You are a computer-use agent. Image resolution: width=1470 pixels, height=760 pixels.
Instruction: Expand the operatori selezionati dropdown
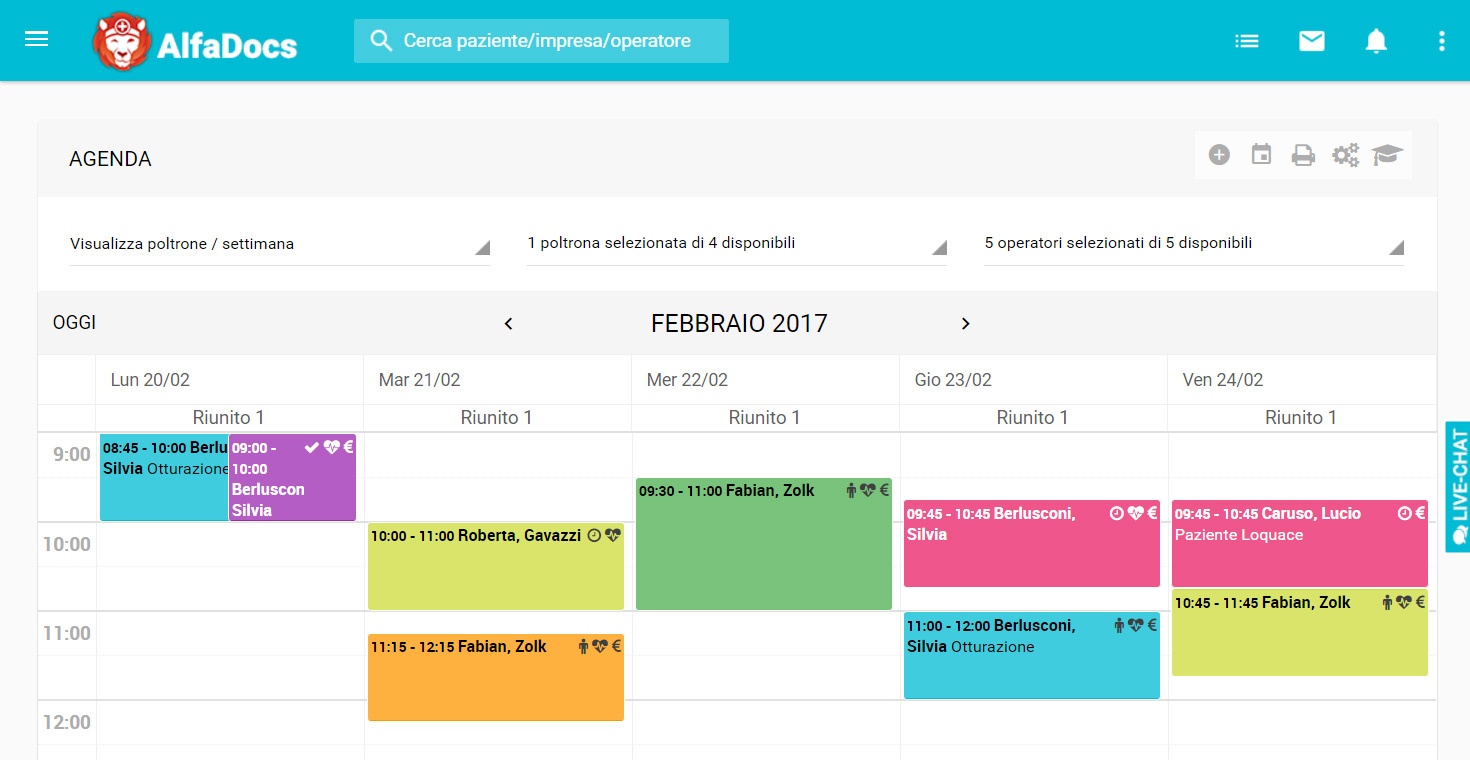click(x=1194, y=244)
